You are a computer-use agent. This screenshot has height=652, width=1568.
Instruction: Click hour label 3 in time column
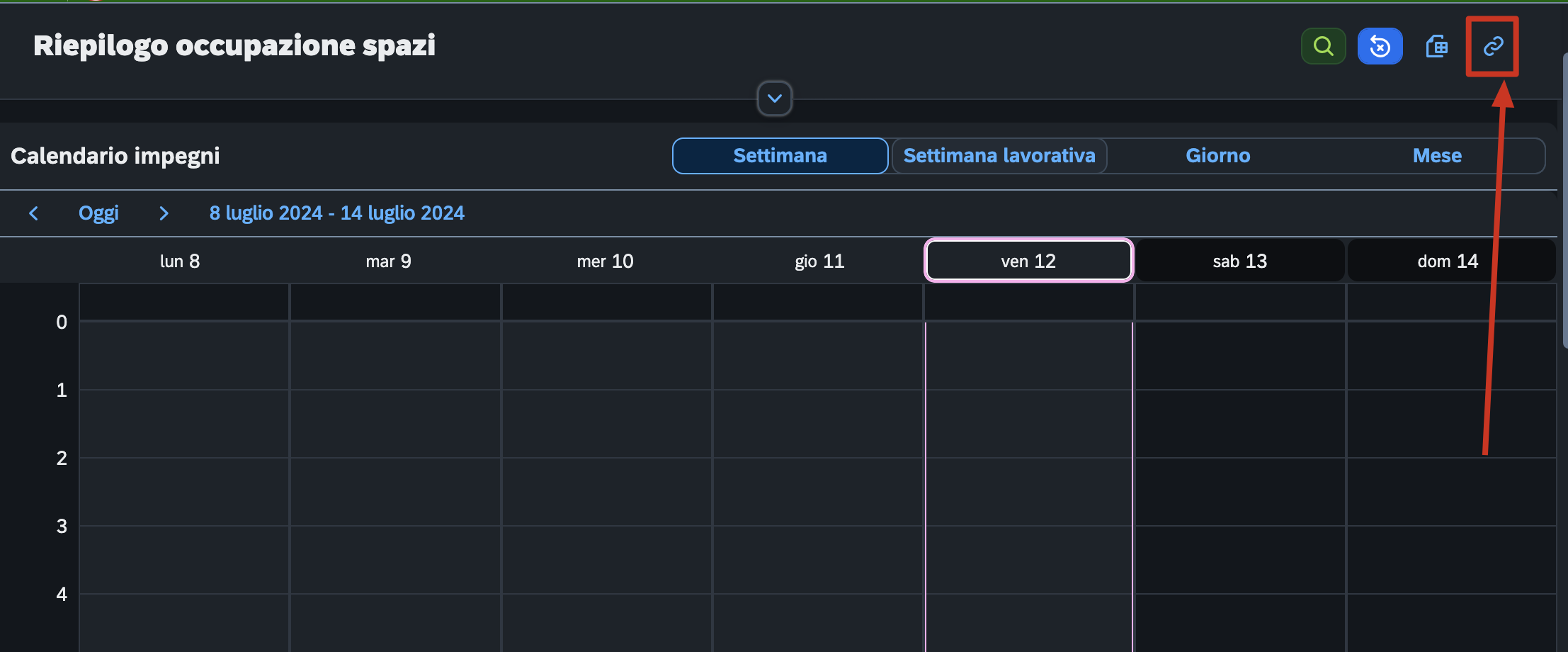pyautogui.click(x=62, y=527)
